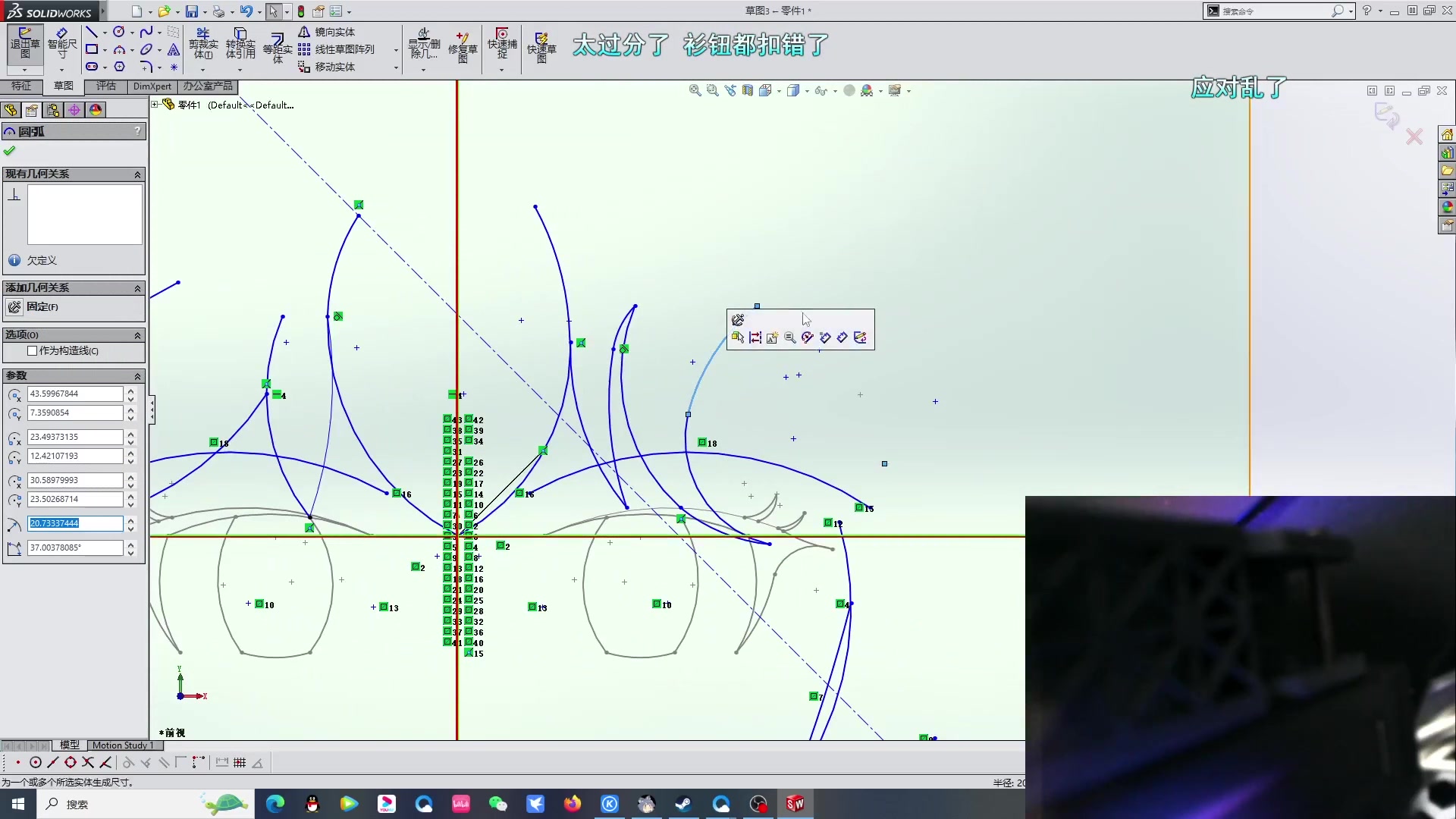Click Offset Entities (等距实体)
The image size is (1456, 819).
pos(278,47)
